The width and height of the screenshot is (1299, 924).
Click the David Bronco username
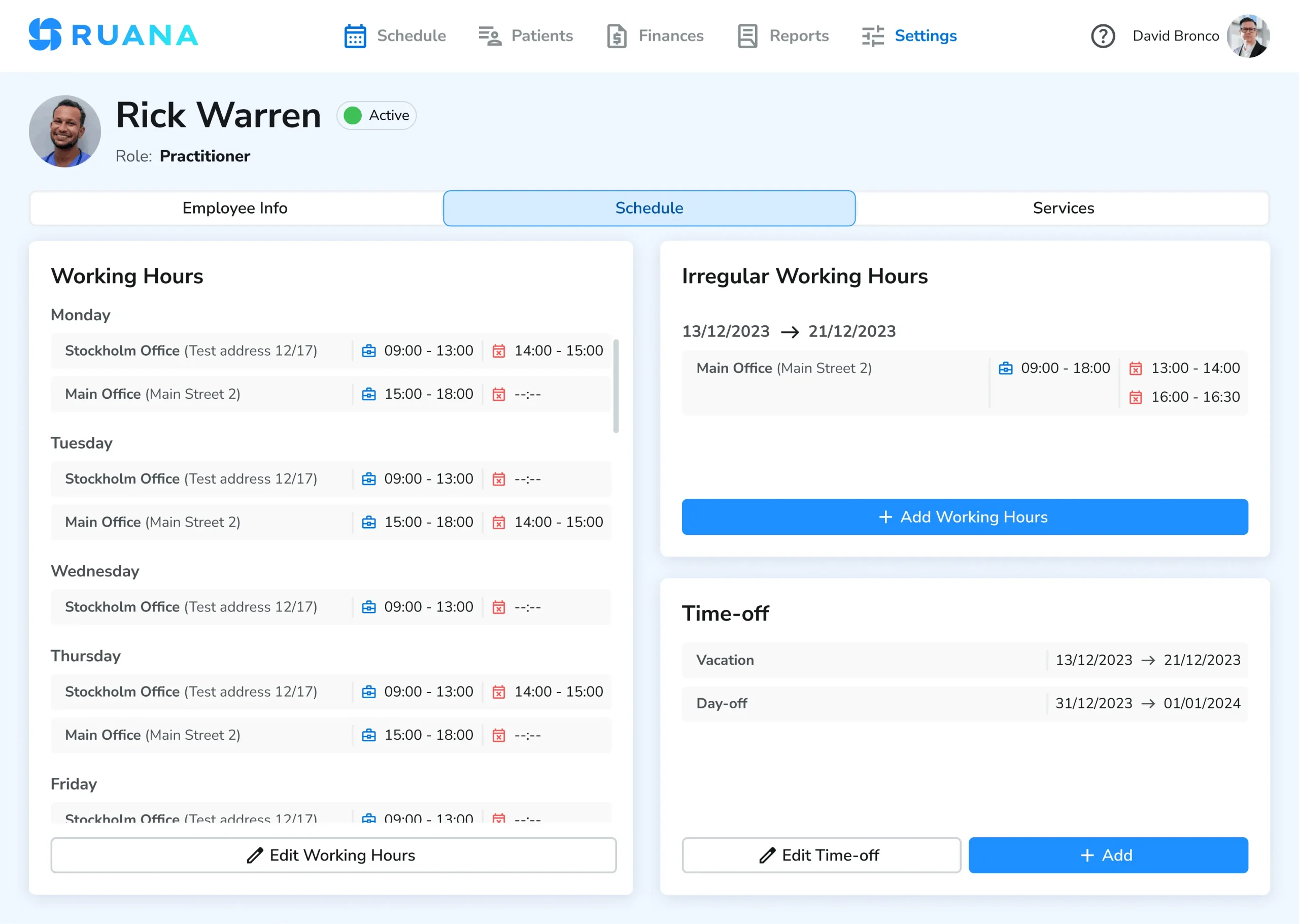tap(1176, 36)
